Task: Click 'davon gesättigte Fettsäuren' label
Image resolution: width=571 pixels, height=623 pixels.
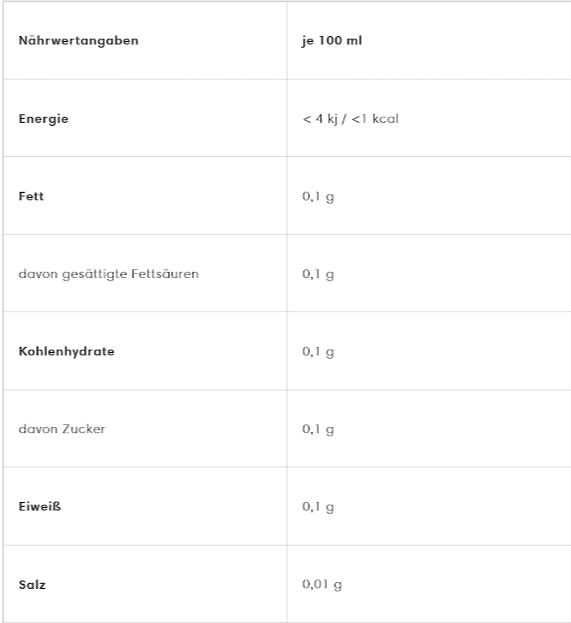Action: click(x=108, y=274)
